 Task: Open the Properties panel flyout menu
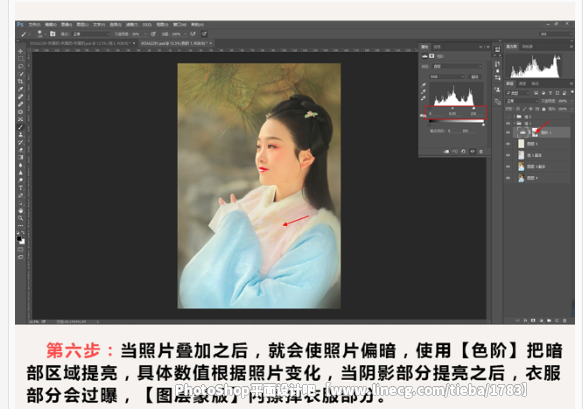point(488,47)
